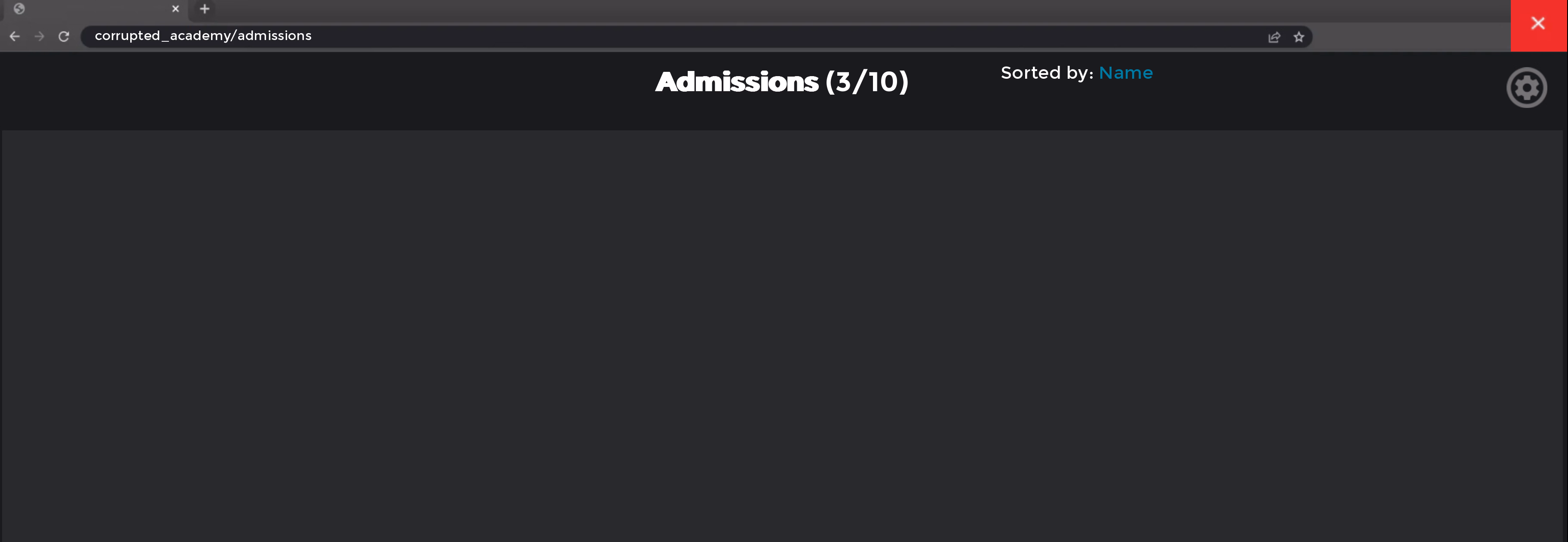1568x542 pixels.
Task: Bookmark the page with the star icon
Action: [x=1299, y=37]
